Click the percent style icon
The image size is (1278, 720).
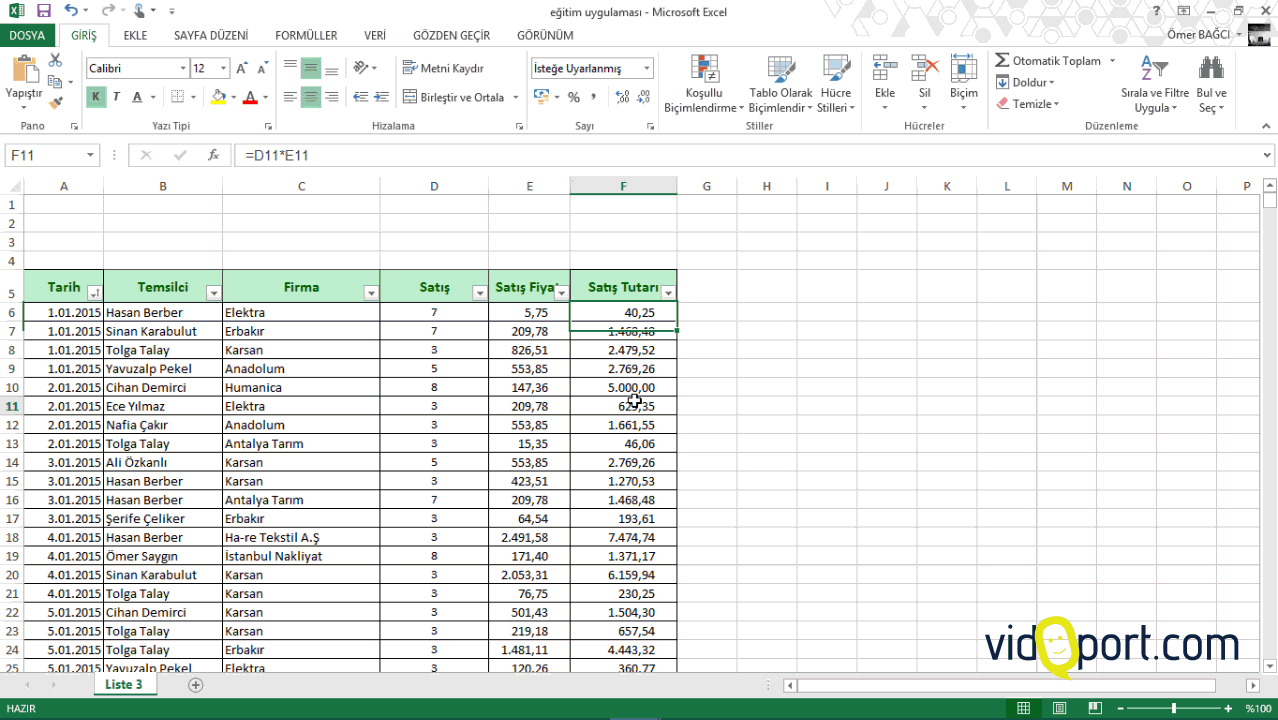[573, 97]
